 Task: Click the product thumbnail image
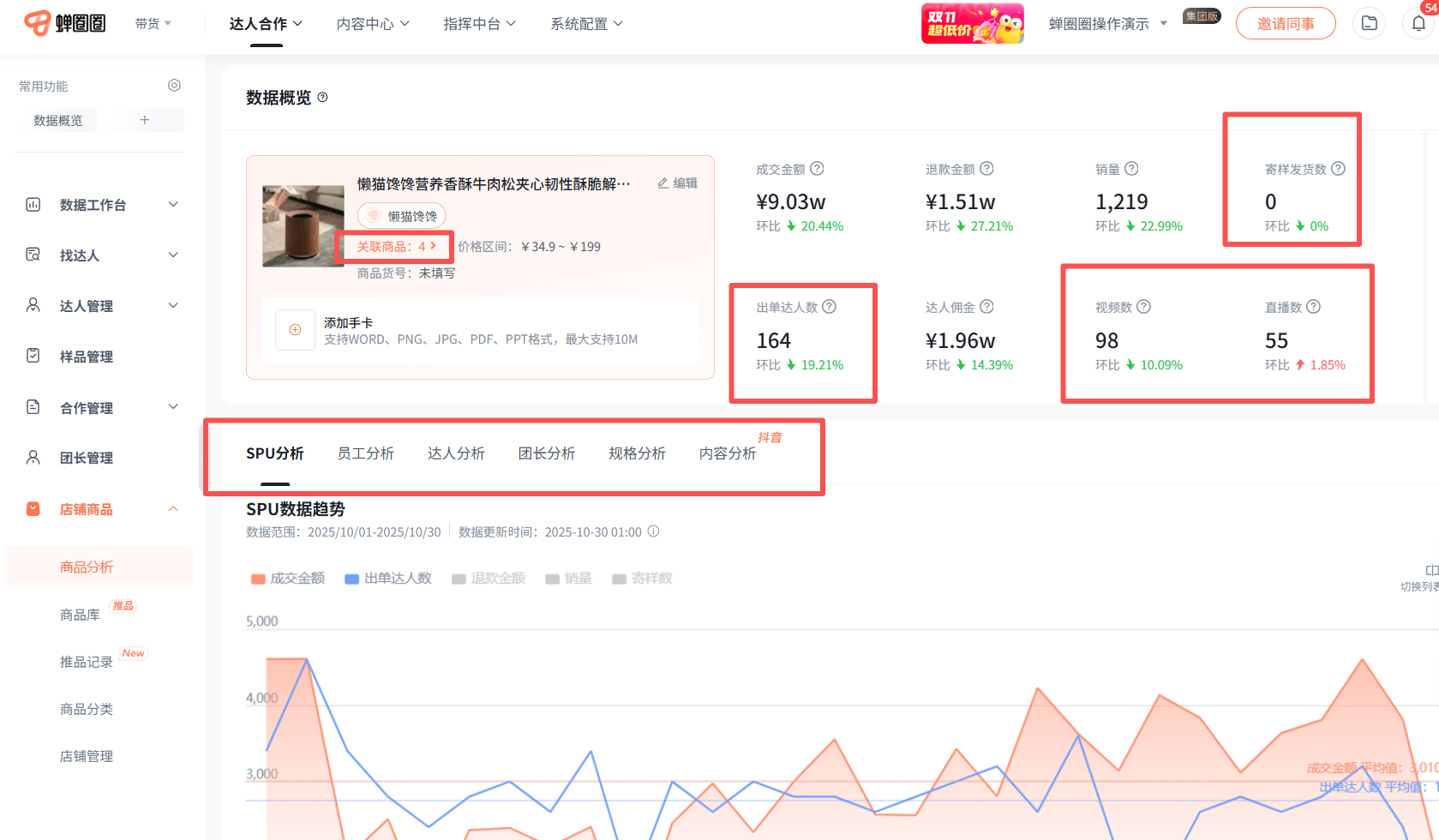(303, 226)
